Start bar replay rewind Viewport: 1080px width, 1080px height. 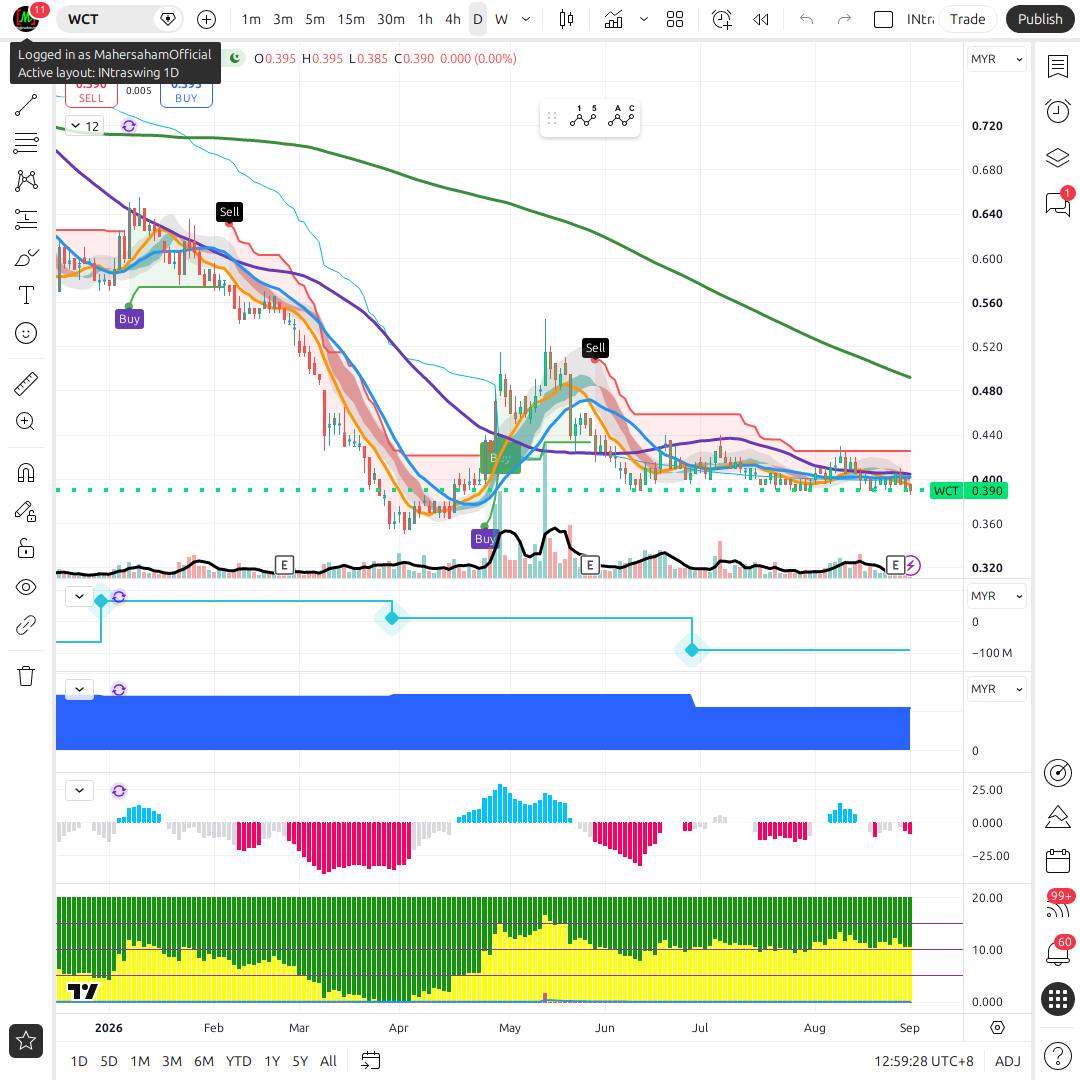tap(760, 19)
